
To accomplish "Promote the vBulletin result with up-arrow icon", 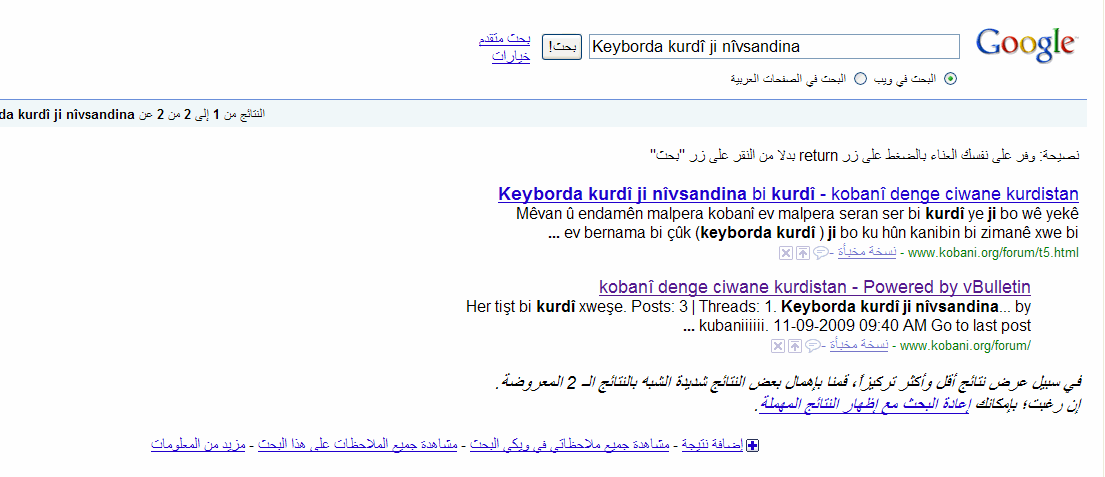I will pos(794,346).
